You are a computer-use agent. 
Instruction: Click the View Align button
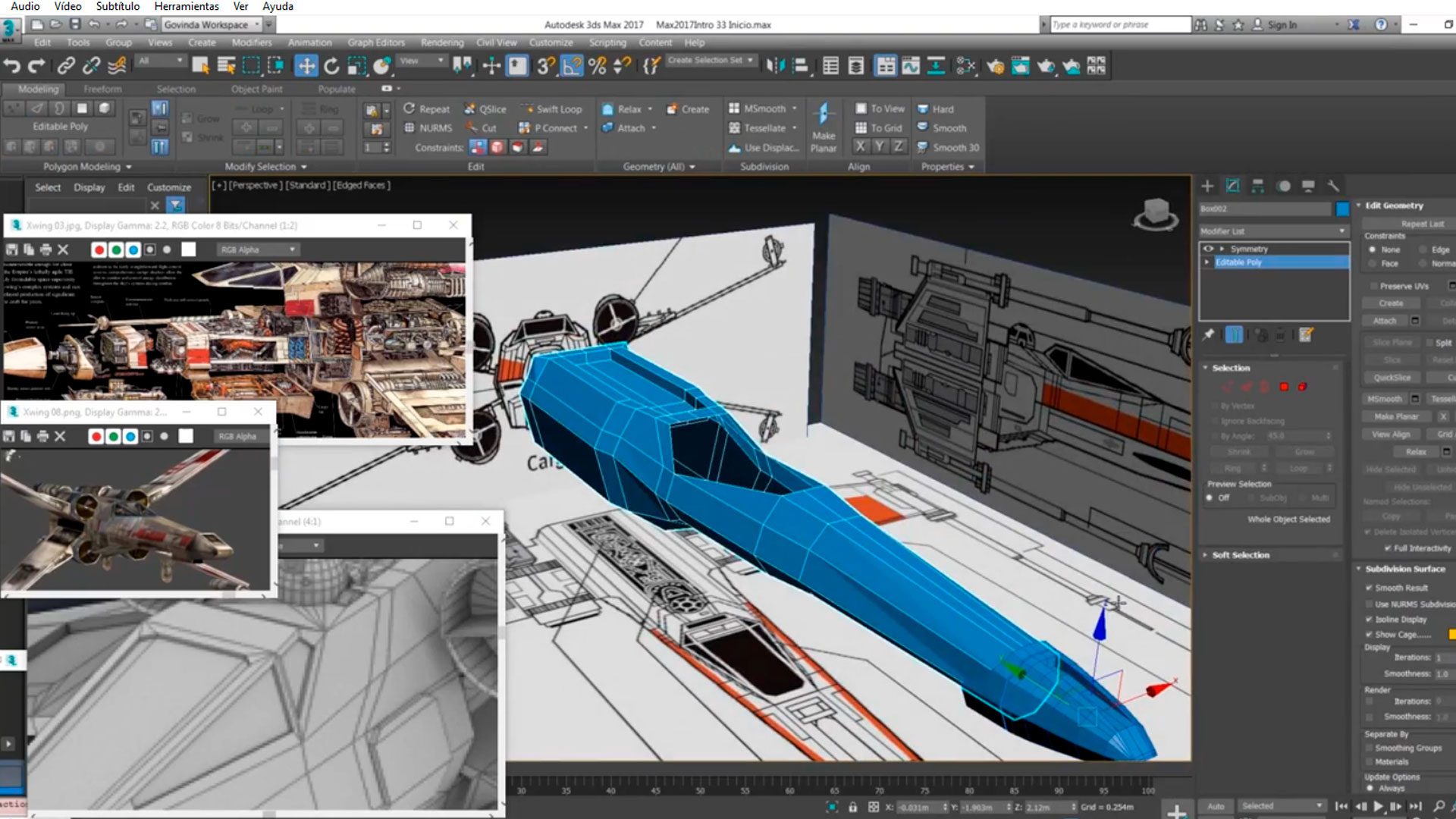[x=1391, y=435]
